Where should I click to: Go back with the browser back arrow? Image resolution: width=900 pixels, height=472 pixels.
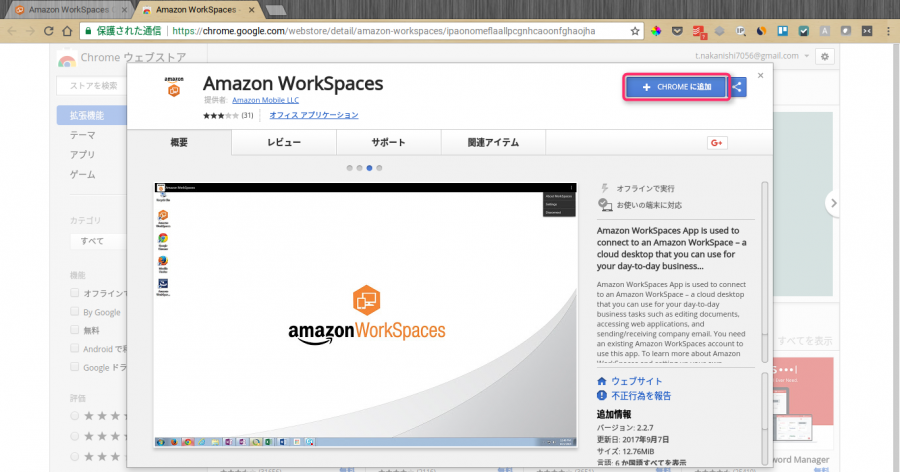tap(12, 31)
